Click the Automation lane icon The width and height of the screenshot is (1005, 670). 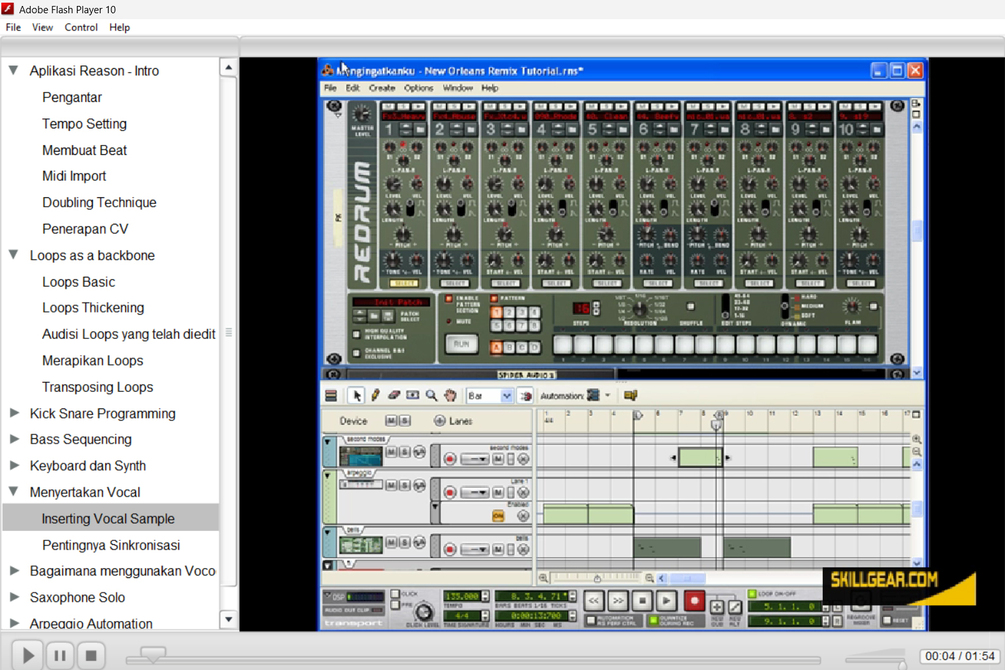point(594,396)
